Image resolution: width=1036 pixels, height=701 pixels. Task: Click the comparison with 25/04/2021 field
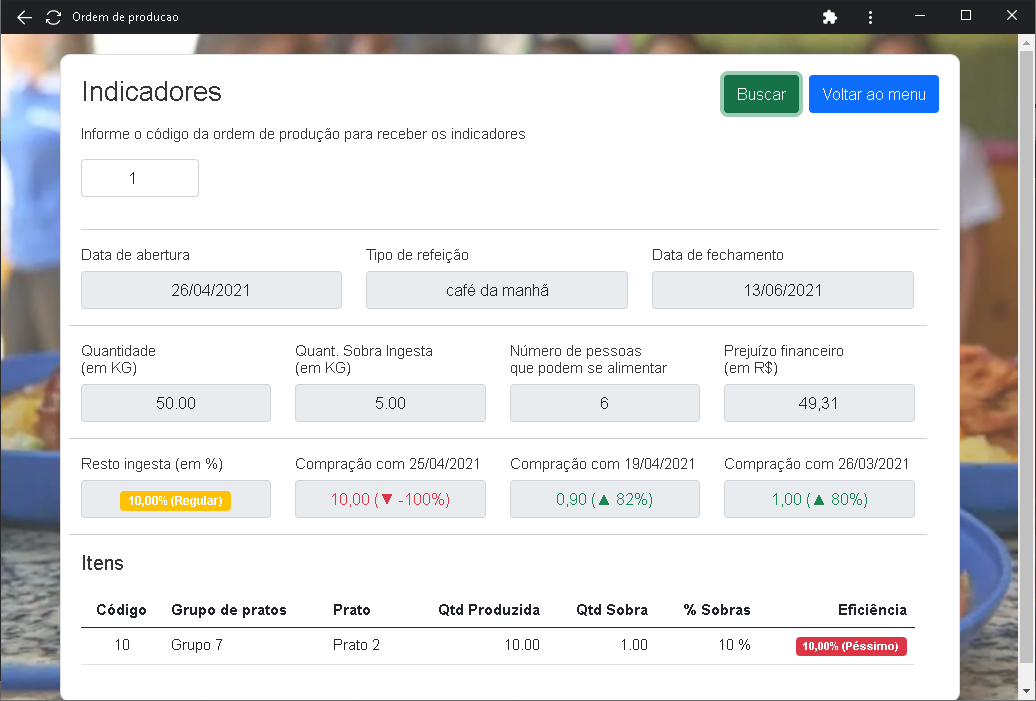click(390, 499)
